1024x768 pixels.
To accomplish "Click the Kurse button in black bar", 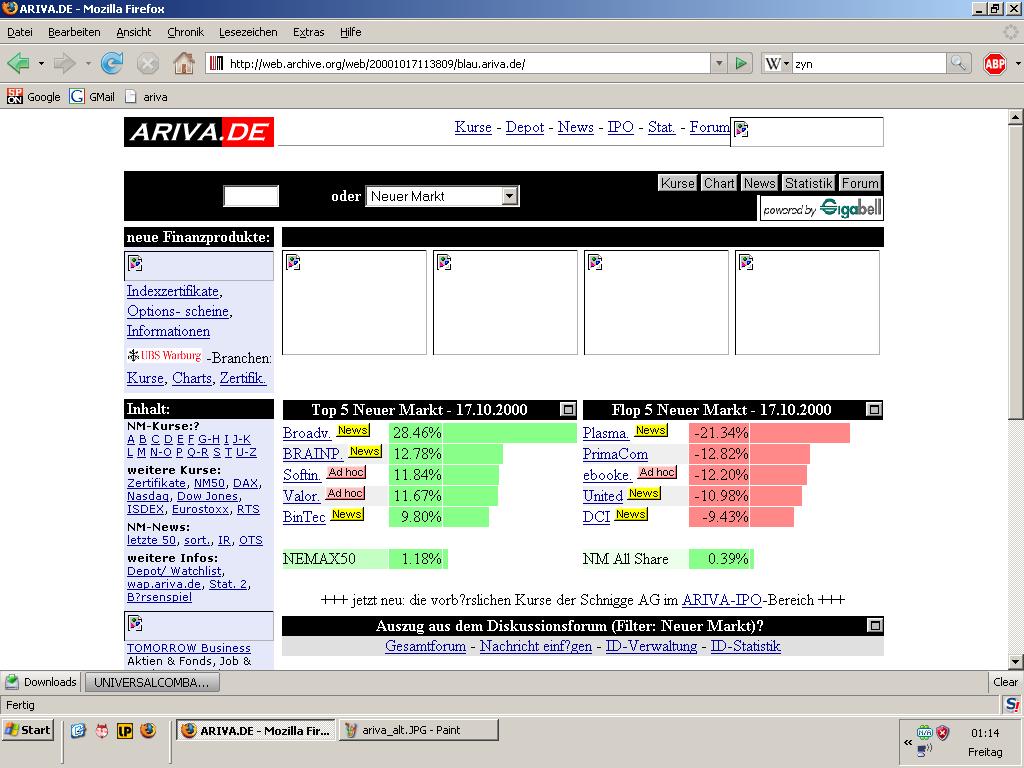I will [x=678, y=183].
